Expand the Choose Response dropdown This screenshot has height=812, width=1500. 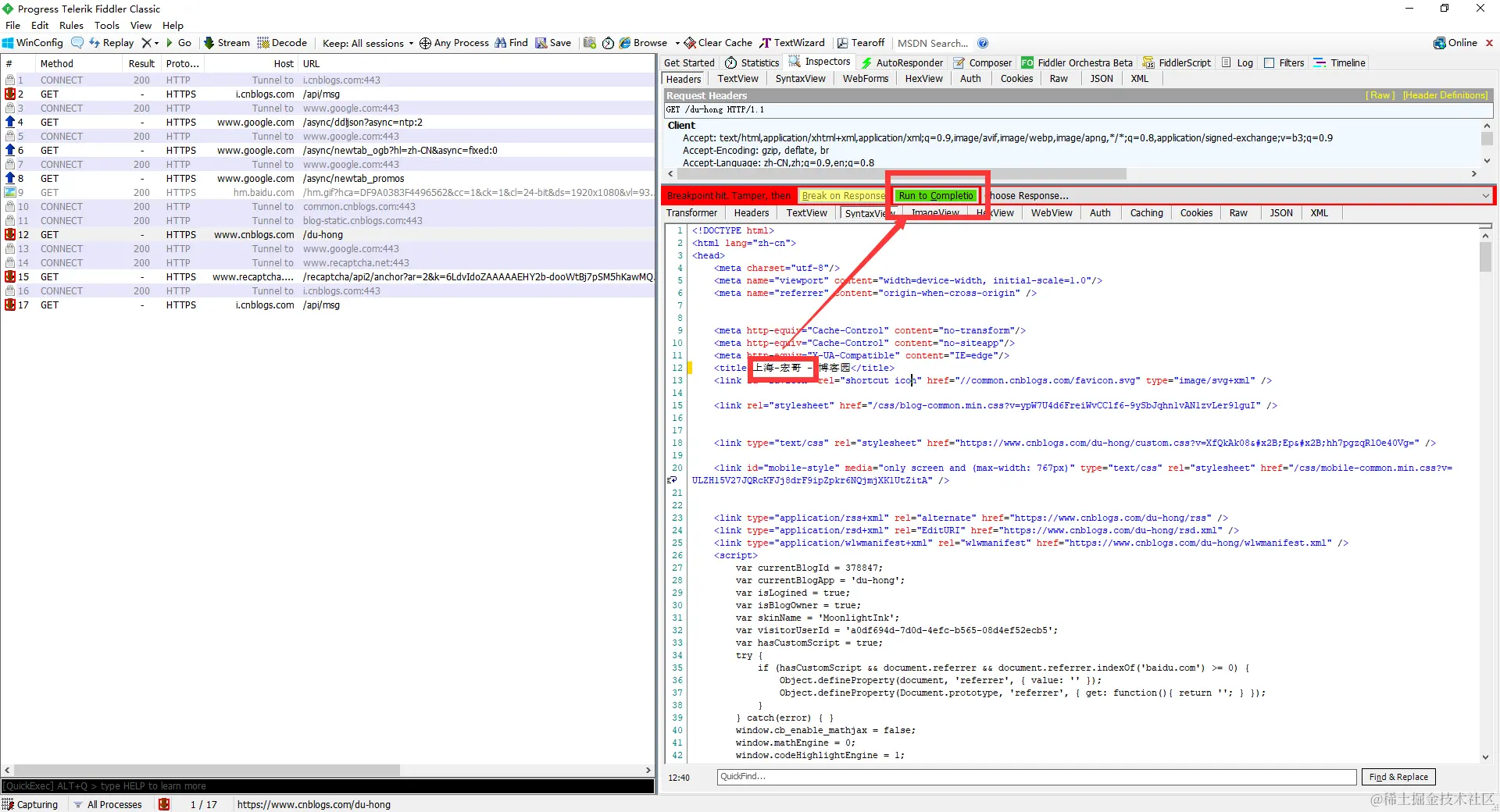(1486, 196)
